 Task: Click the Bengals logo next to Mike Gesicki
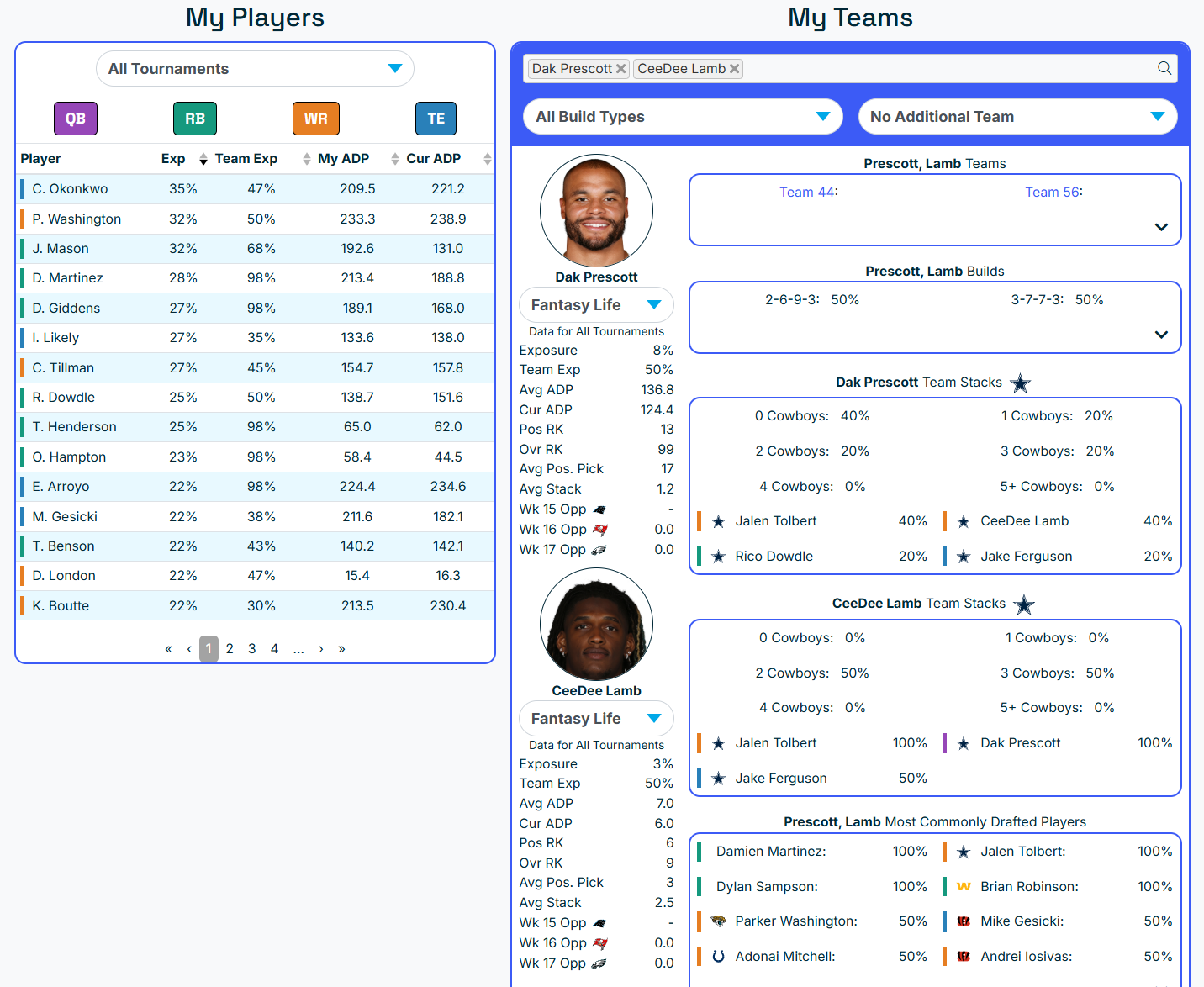click(964, 921)
